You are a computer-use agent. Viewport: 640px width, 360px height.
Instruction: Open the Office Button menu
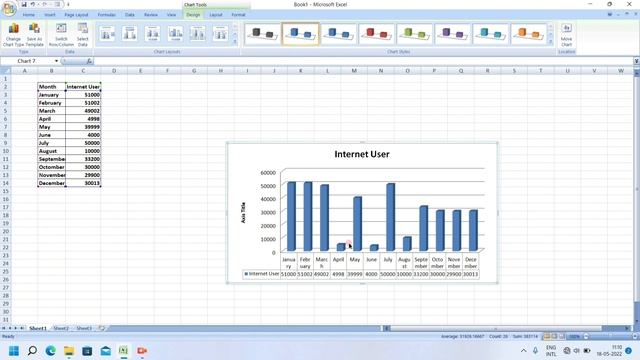[x=8, y=8]
